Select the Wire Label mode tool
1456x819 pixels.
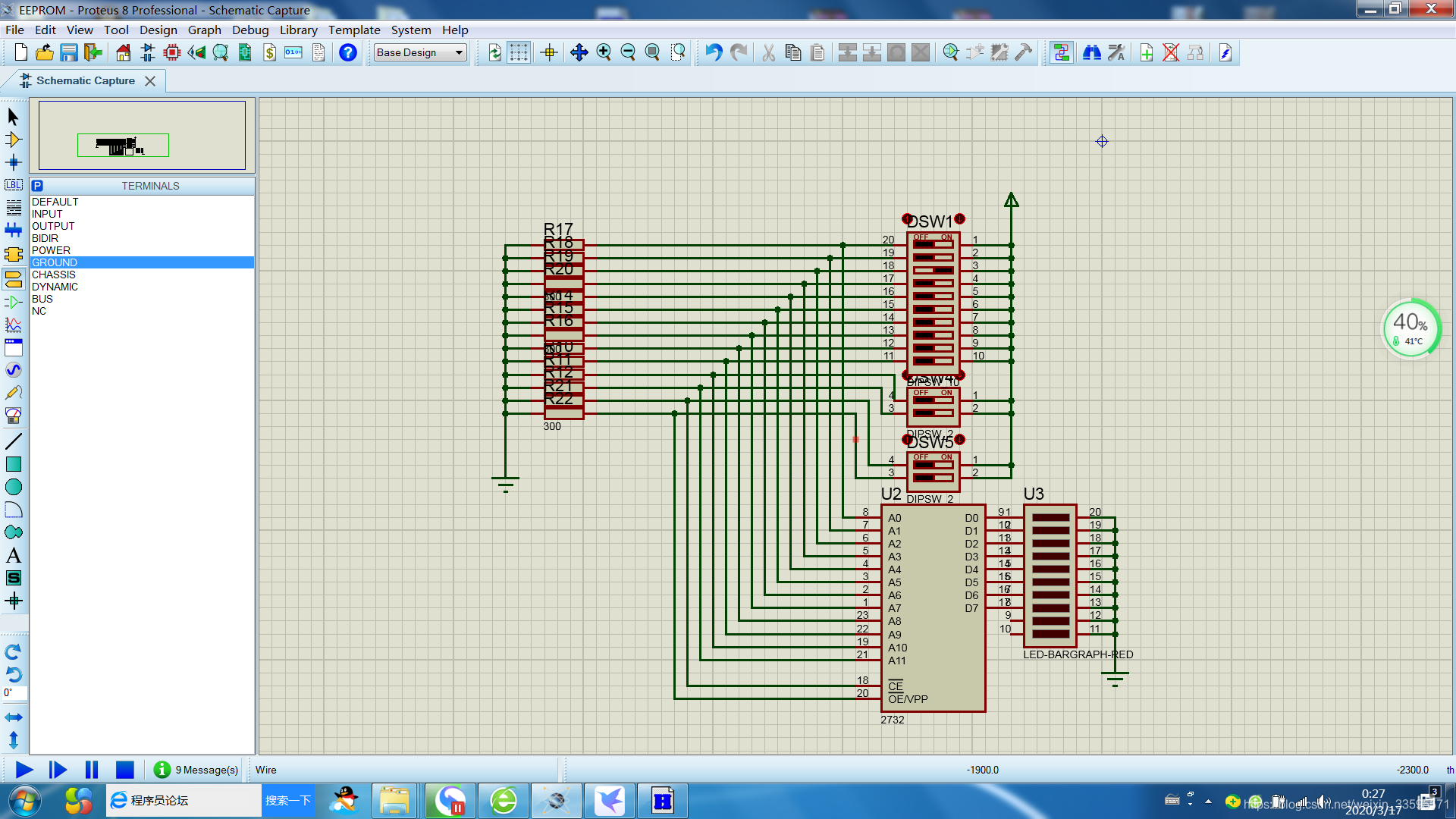(x=13, y=185)
